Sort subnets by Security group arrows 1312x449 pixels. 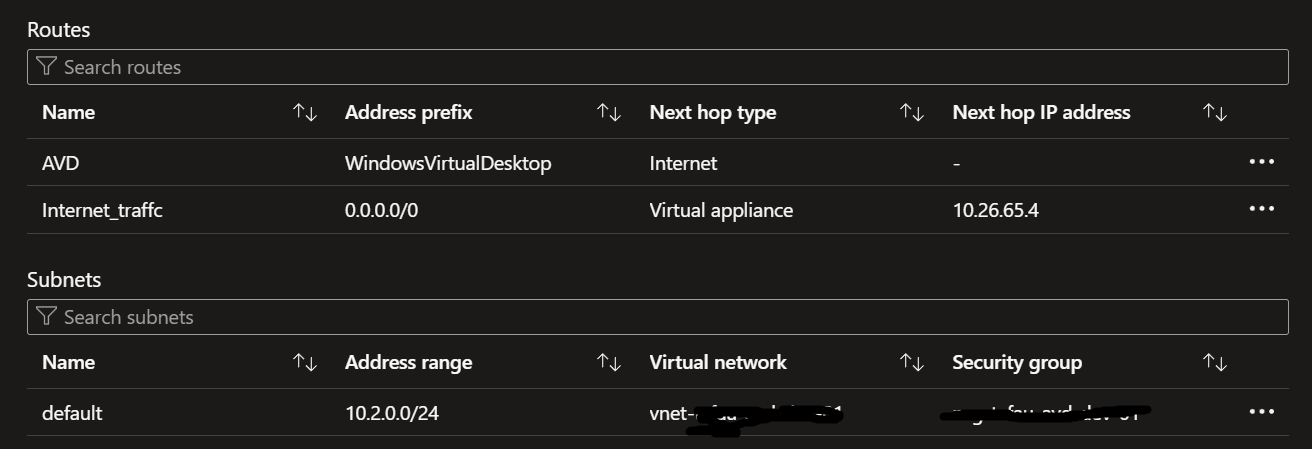[1215, 363]
